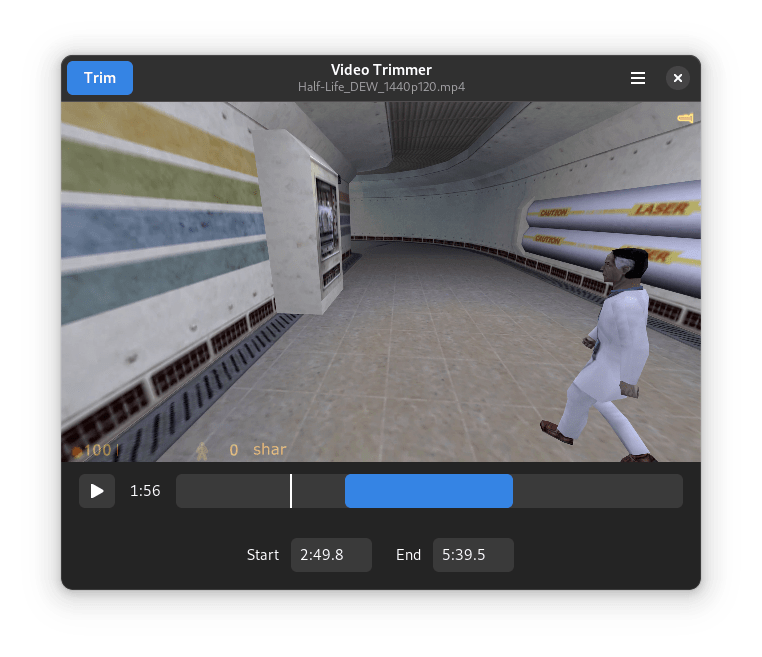Play the video with the play button
This screenshot has width=762, height=657.
point(97,491)
